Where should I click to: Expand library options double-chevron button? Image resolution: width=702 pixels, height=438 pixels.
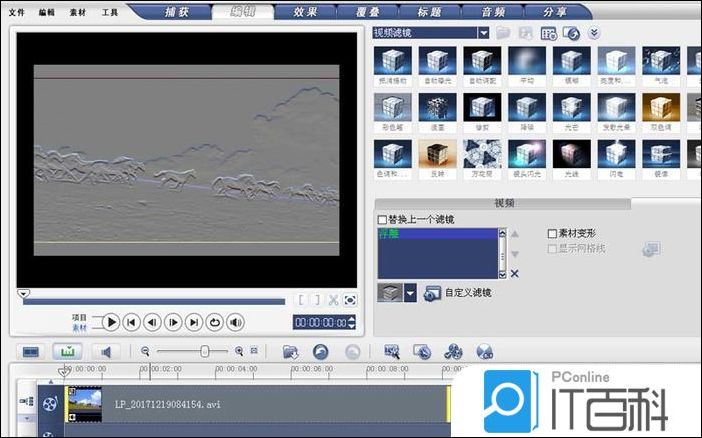pos(594,33)
